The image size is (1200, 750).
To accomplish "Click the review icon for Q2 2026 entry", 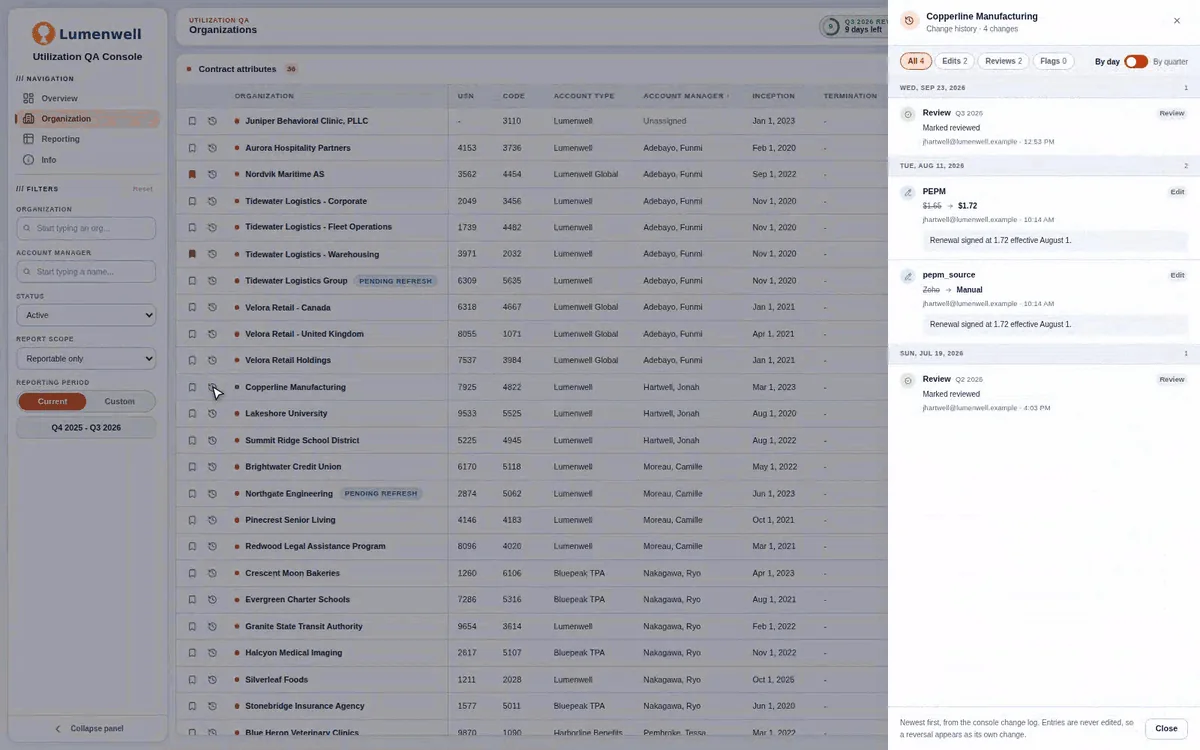I will click(x=908, y=381).
